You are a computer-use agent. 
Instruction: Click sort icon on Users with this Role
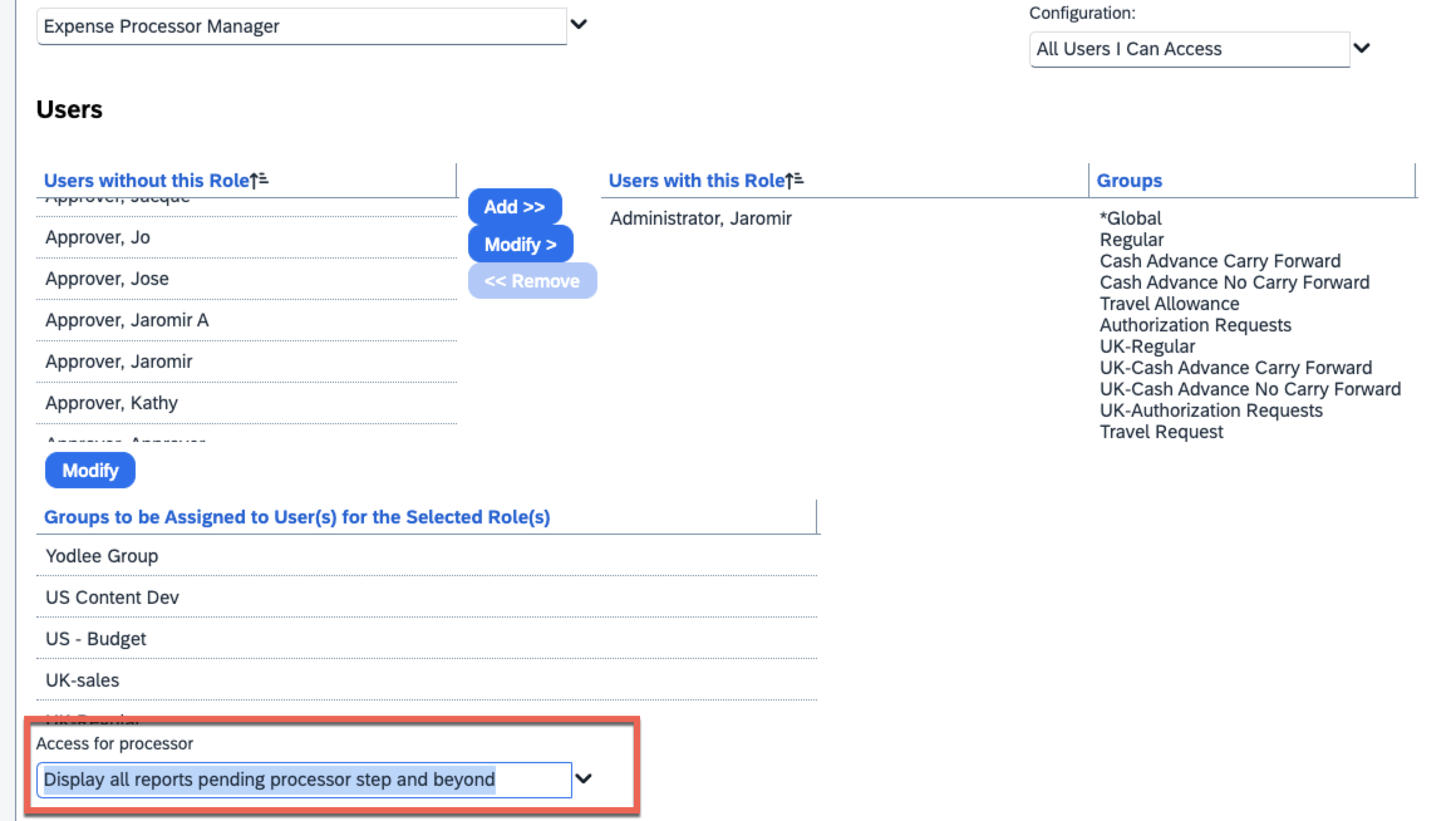click(795, 181)
